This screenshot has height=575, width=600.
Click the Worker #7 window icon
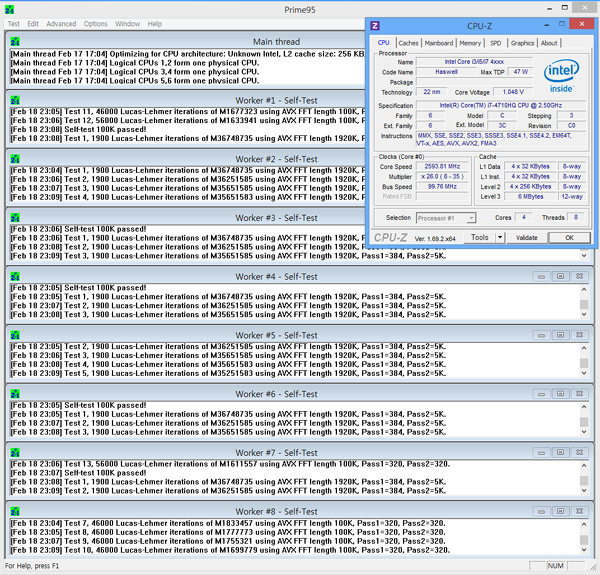pos(15,453)
